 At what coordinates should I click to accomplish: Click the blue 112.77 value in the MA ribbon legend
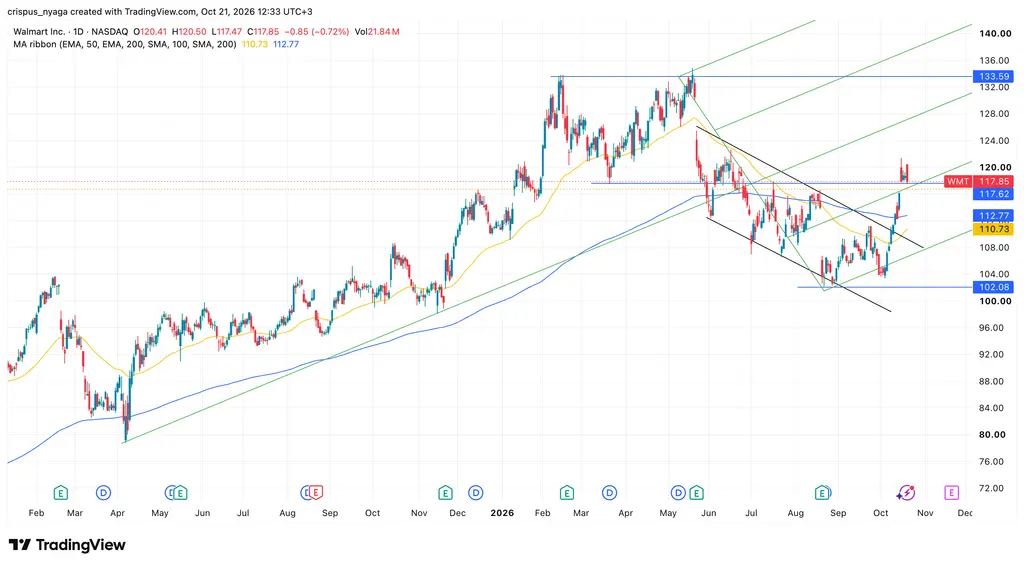(286, 44)
